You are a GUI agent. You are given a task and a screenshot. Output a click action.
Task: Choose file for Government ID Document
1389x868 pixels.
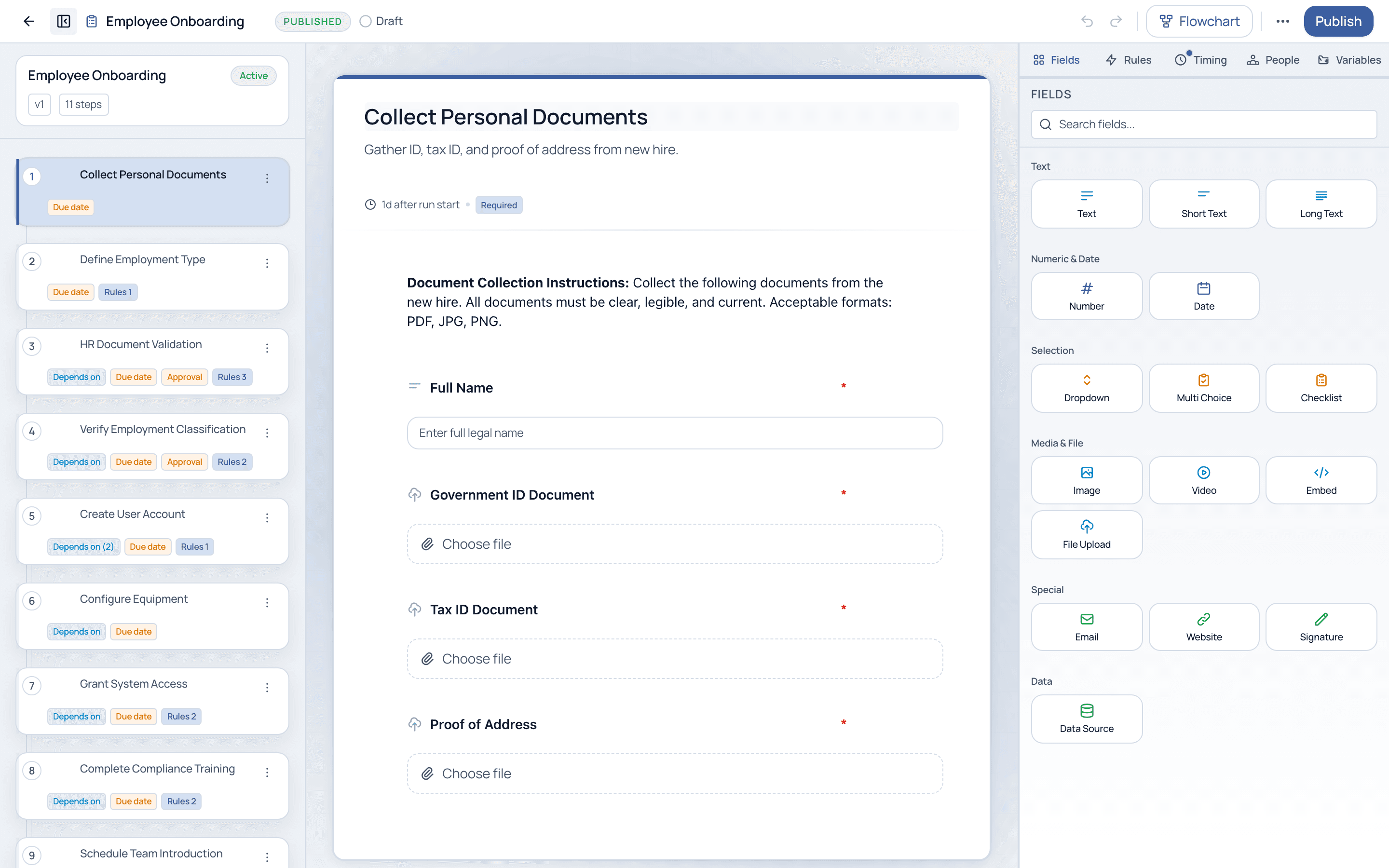[674, 543]
